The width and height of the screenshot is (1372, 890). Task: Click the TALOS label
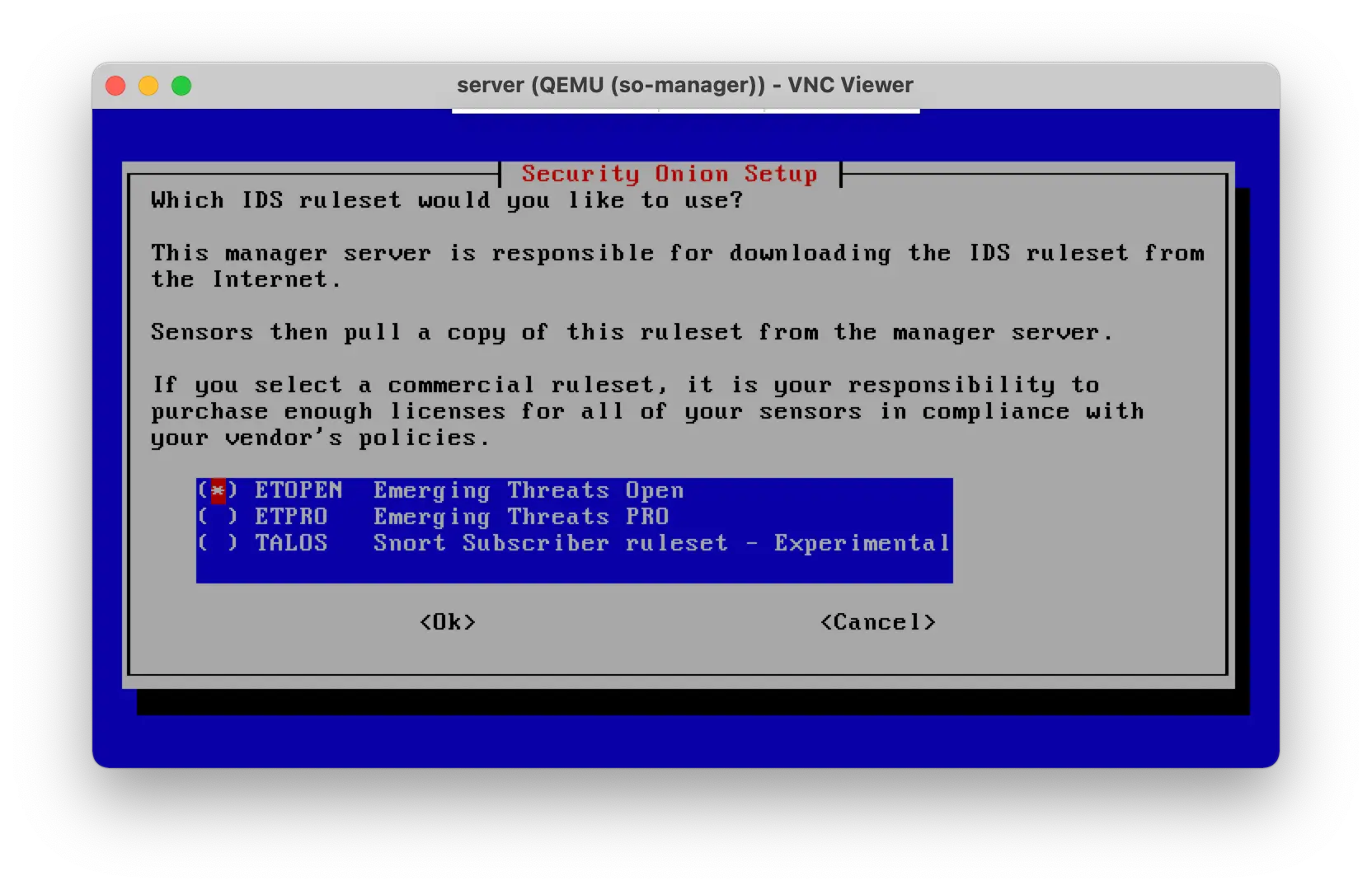click(x=291, y=543)
